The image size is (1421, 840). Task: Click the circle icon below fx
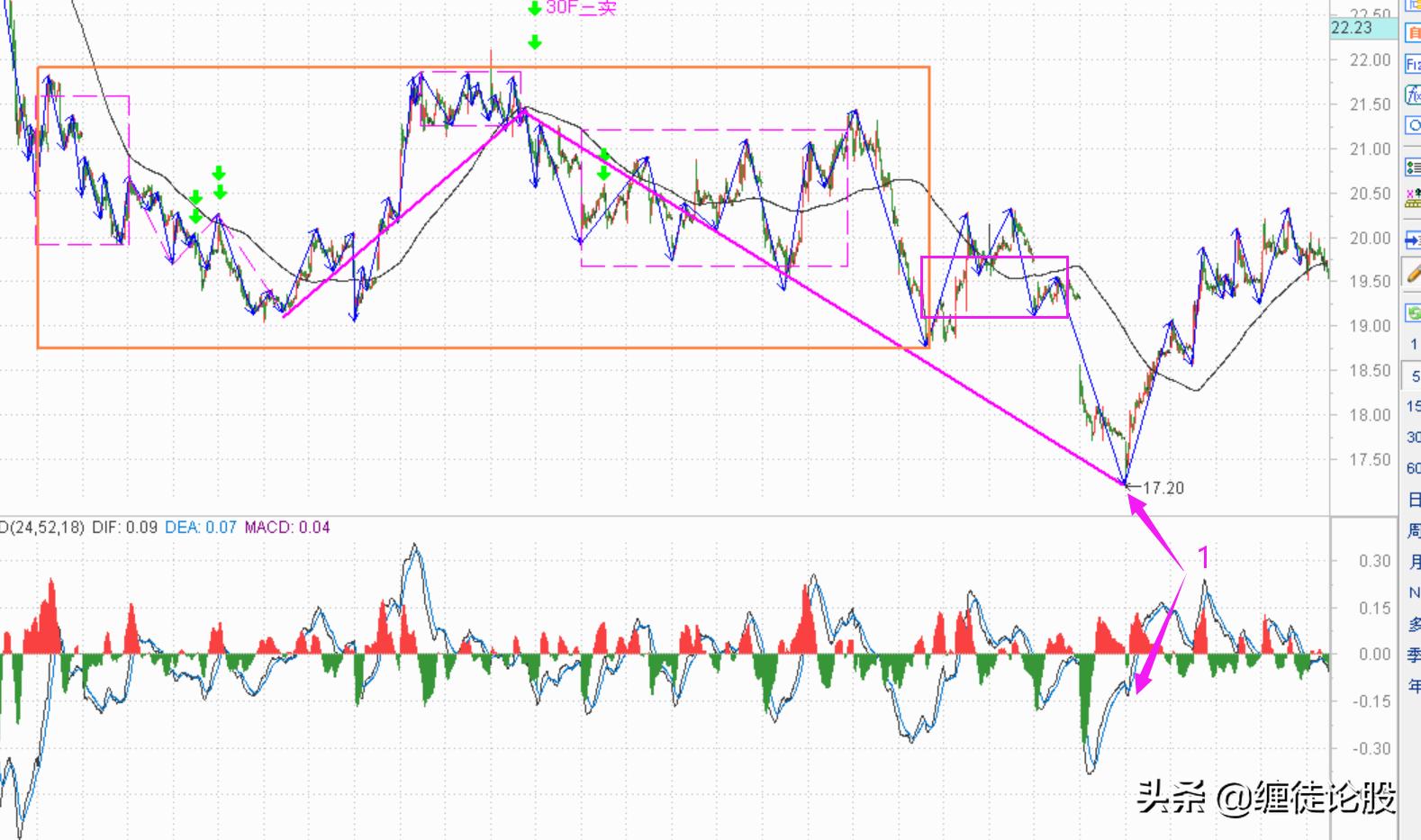tap(1413, 125)
